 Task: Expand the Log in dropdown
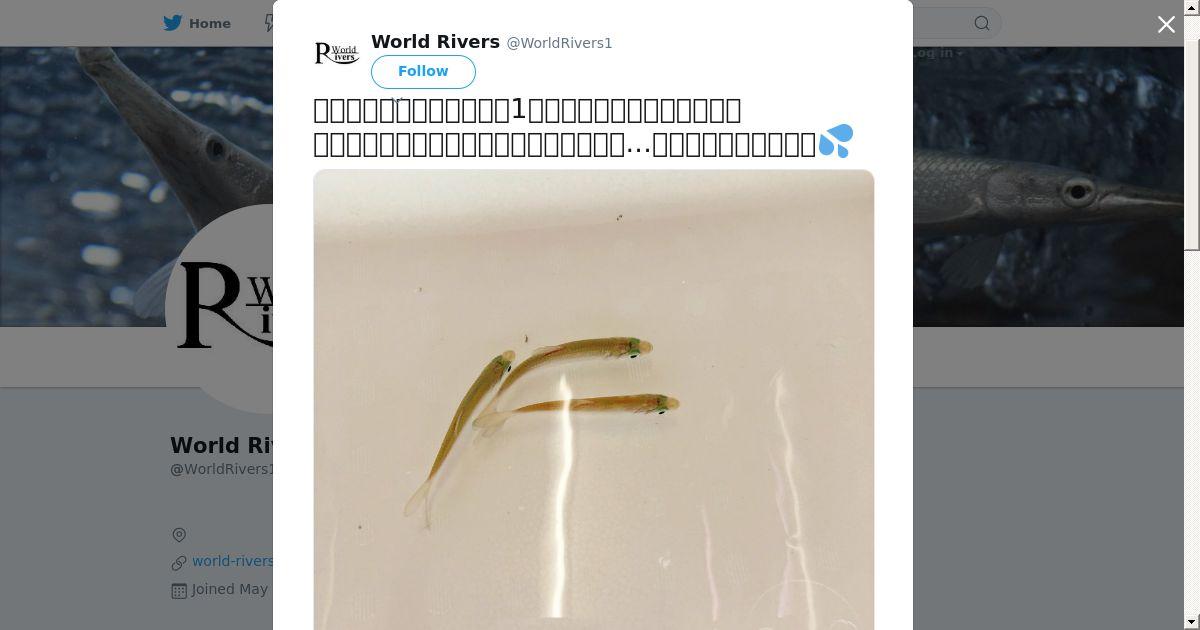tap(937, 53)
